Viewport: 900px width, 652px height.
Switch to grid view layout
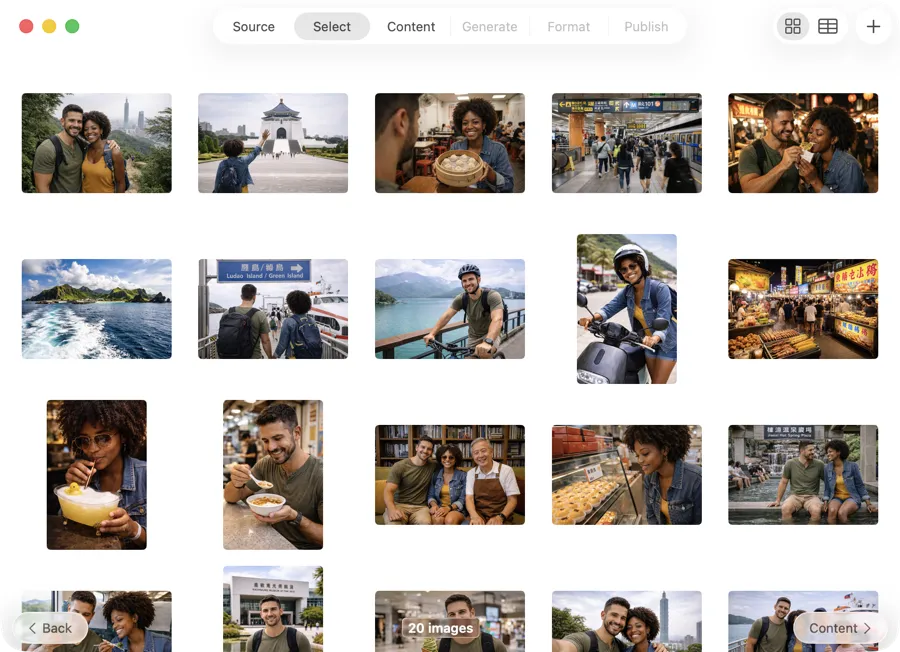[x=792, y=26]
